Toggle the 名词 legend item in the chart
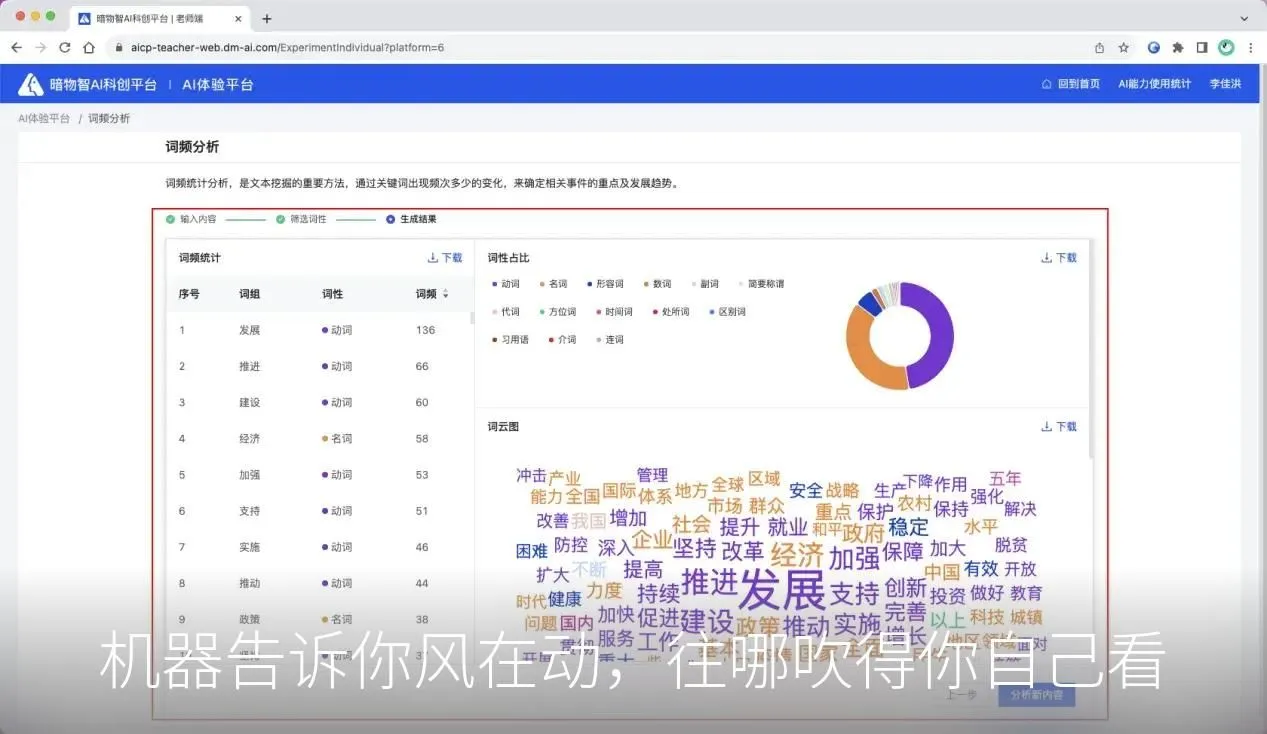The width and height of the screenshot is (1267, 734). click(553, 284)
